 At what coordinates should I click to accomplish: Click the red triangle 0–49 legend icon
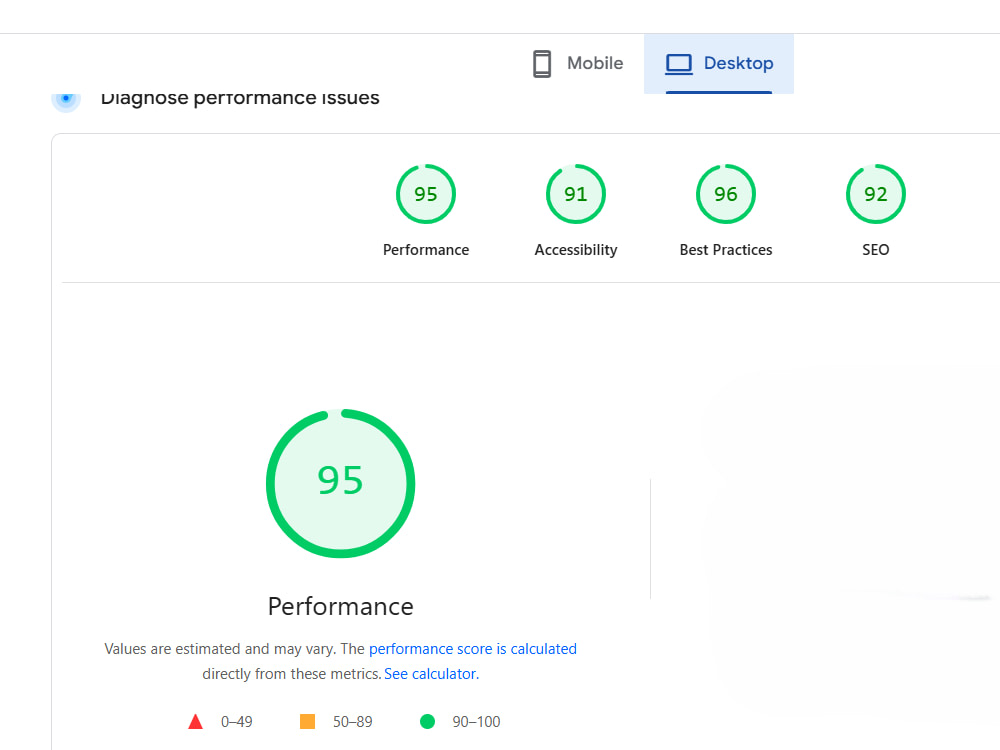point(196,721)
